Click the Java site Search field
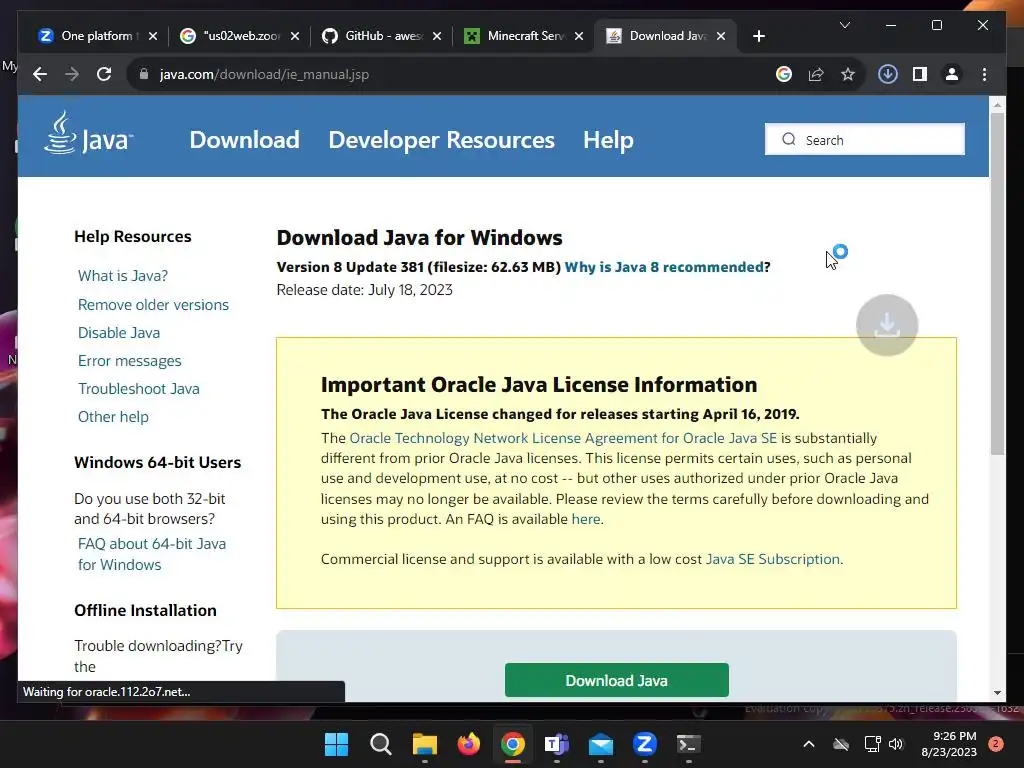 tap(865, 139)
